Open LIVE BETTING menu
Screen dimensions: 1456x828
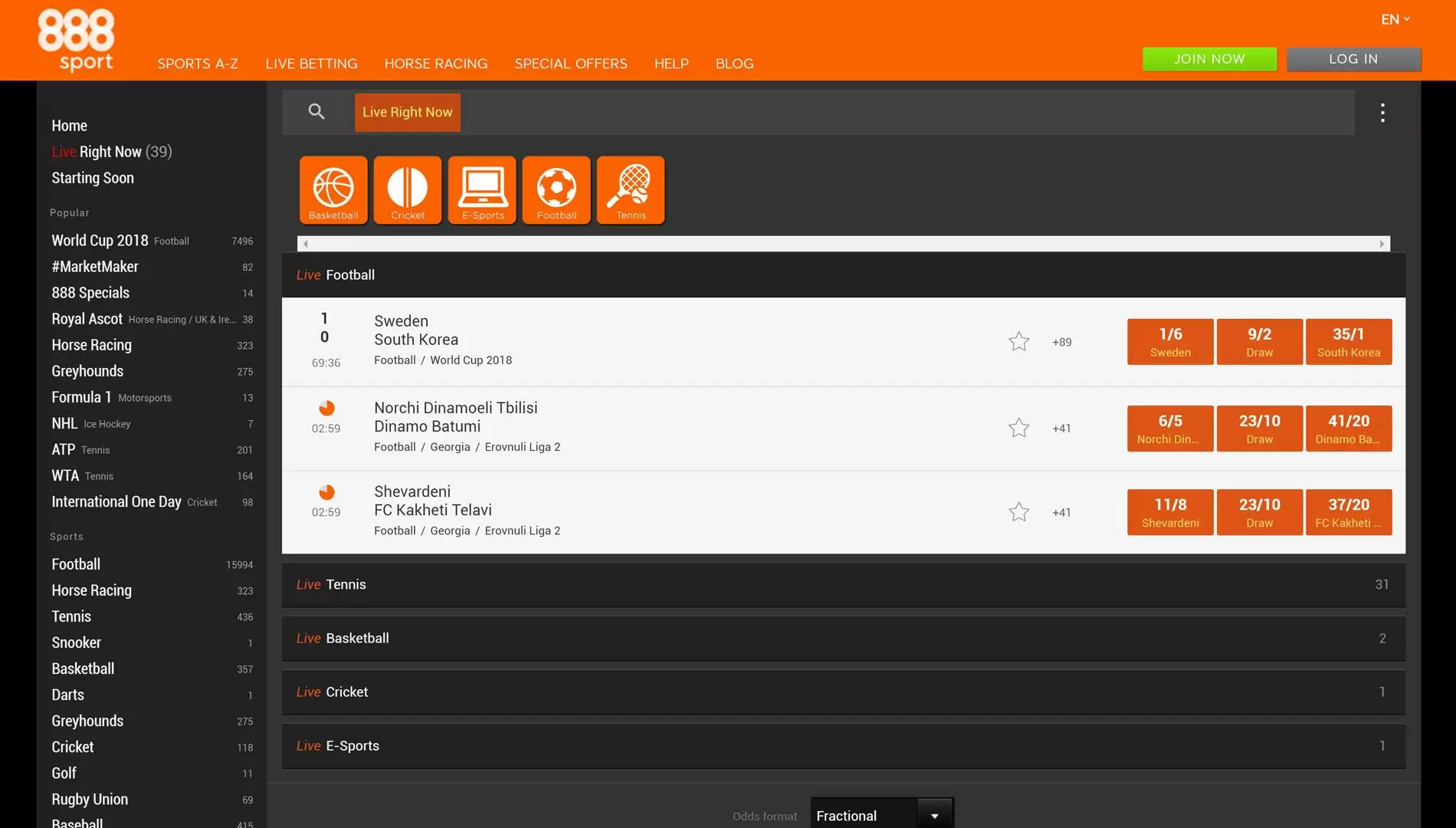click(311, 64)
